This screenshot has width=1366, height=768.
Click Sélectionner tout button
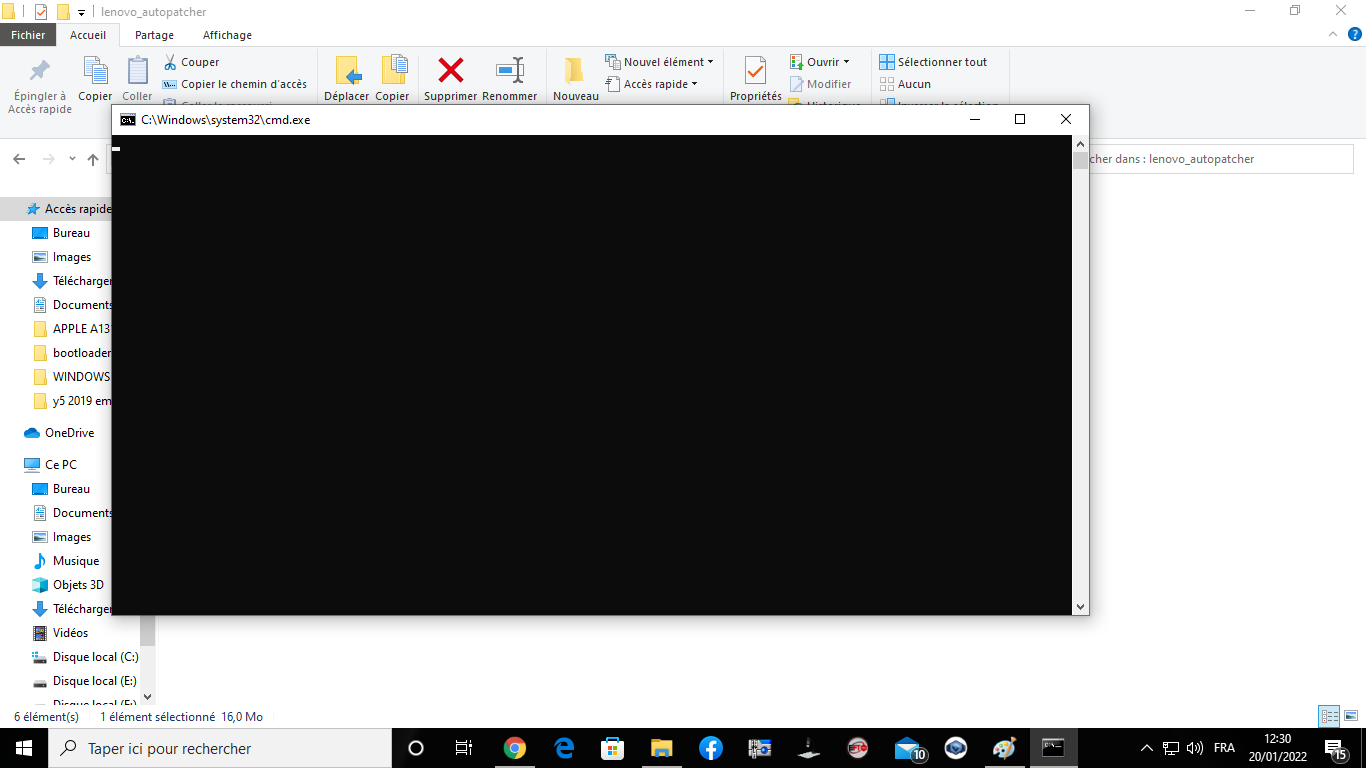933,62
